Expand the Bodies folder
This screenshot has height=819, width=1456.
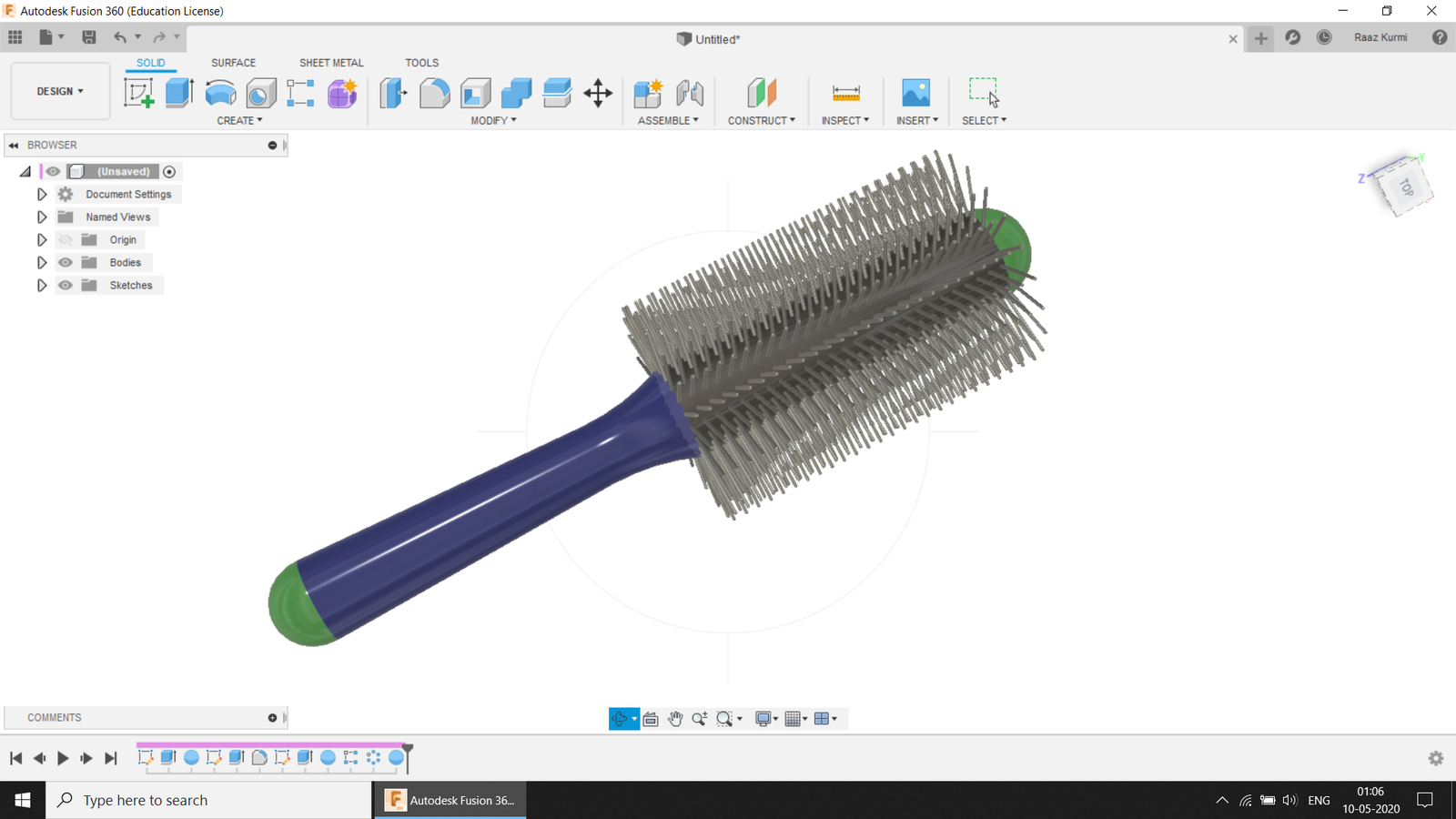42,262
